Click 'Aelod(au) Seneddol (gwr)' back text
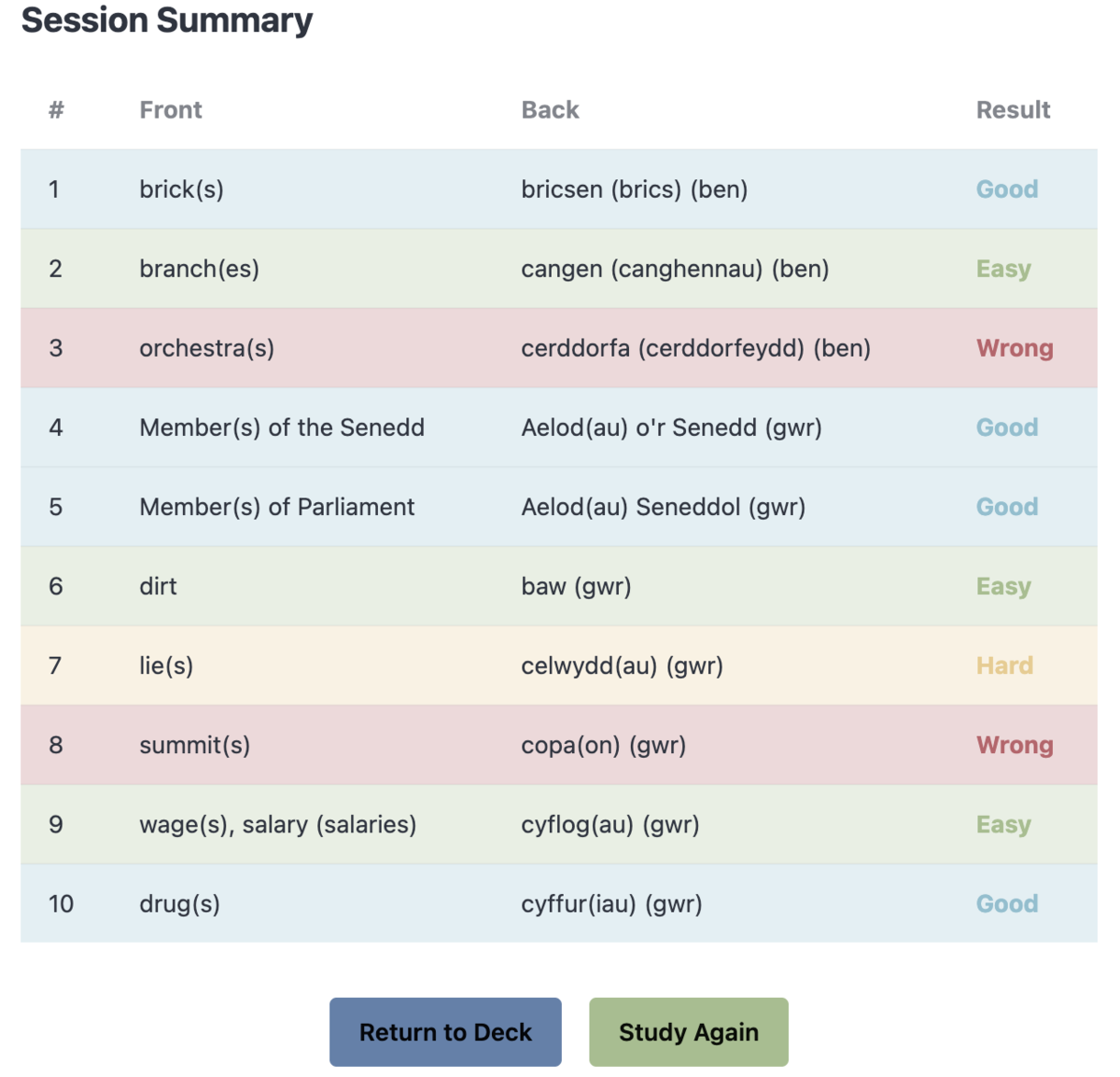The height and width of the screenshot is (1077, 1120). pos(663,507)
